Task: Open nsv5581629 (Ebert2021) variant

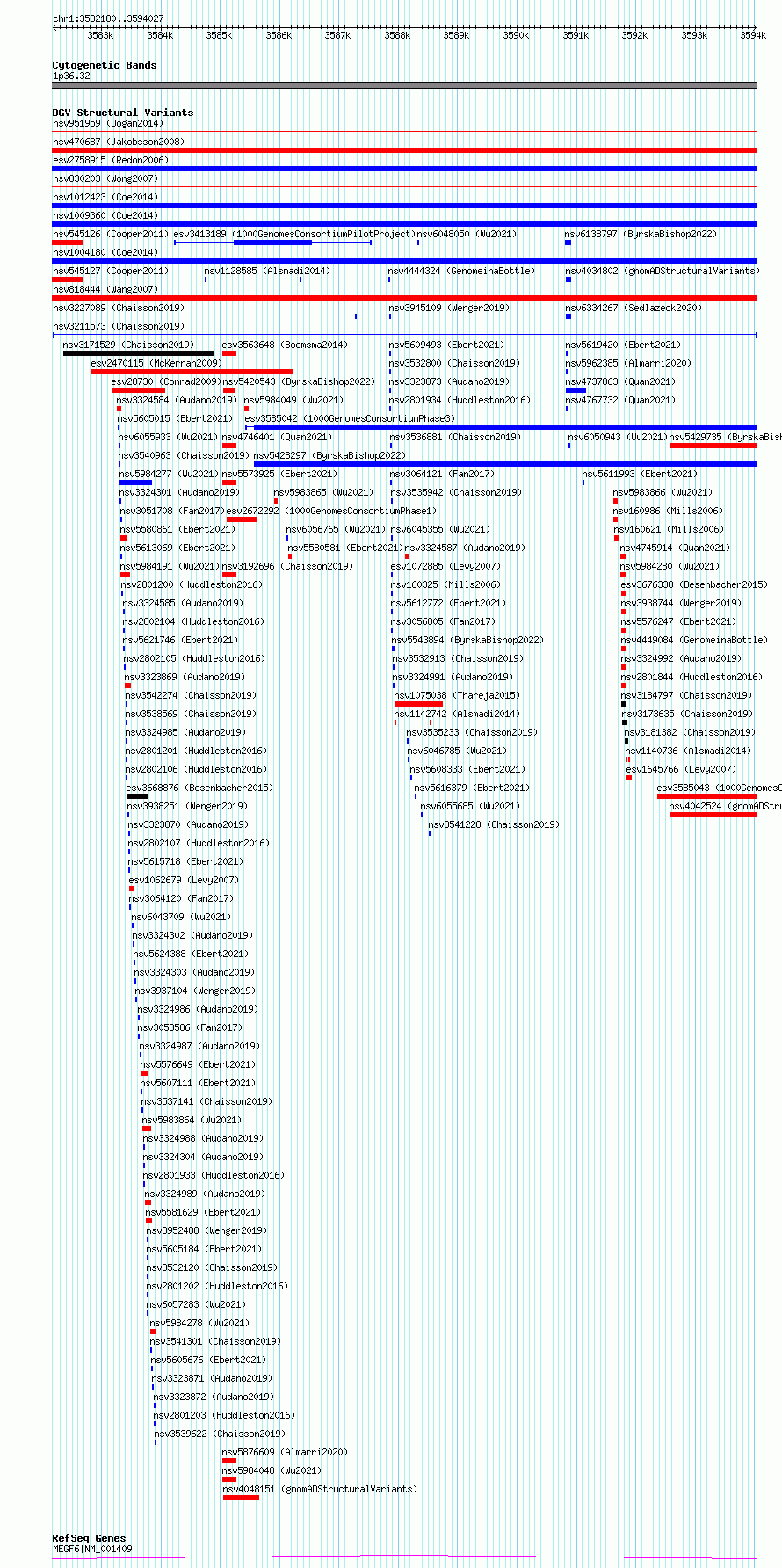Action: point(204,1212)
